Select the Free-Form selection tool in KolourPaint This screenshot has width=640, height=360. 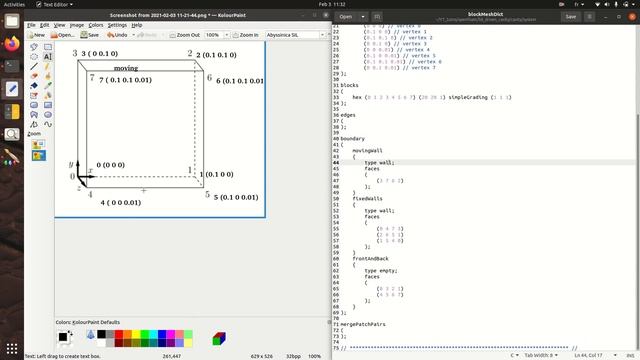click(x=34, y=47)
